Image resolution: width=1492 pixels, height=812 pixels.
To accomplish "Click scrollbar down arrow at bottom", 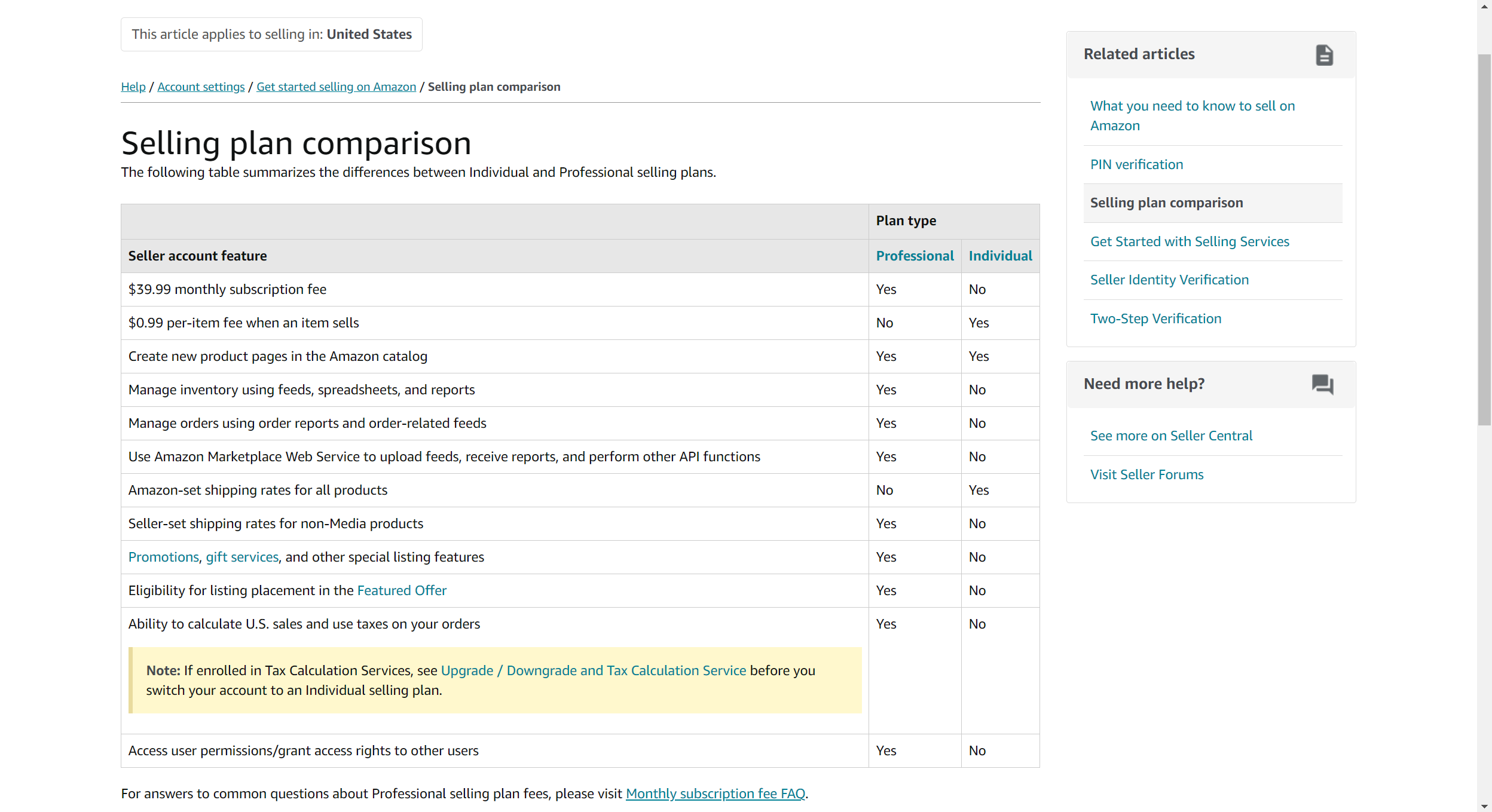I will (x=1484, y=806).
